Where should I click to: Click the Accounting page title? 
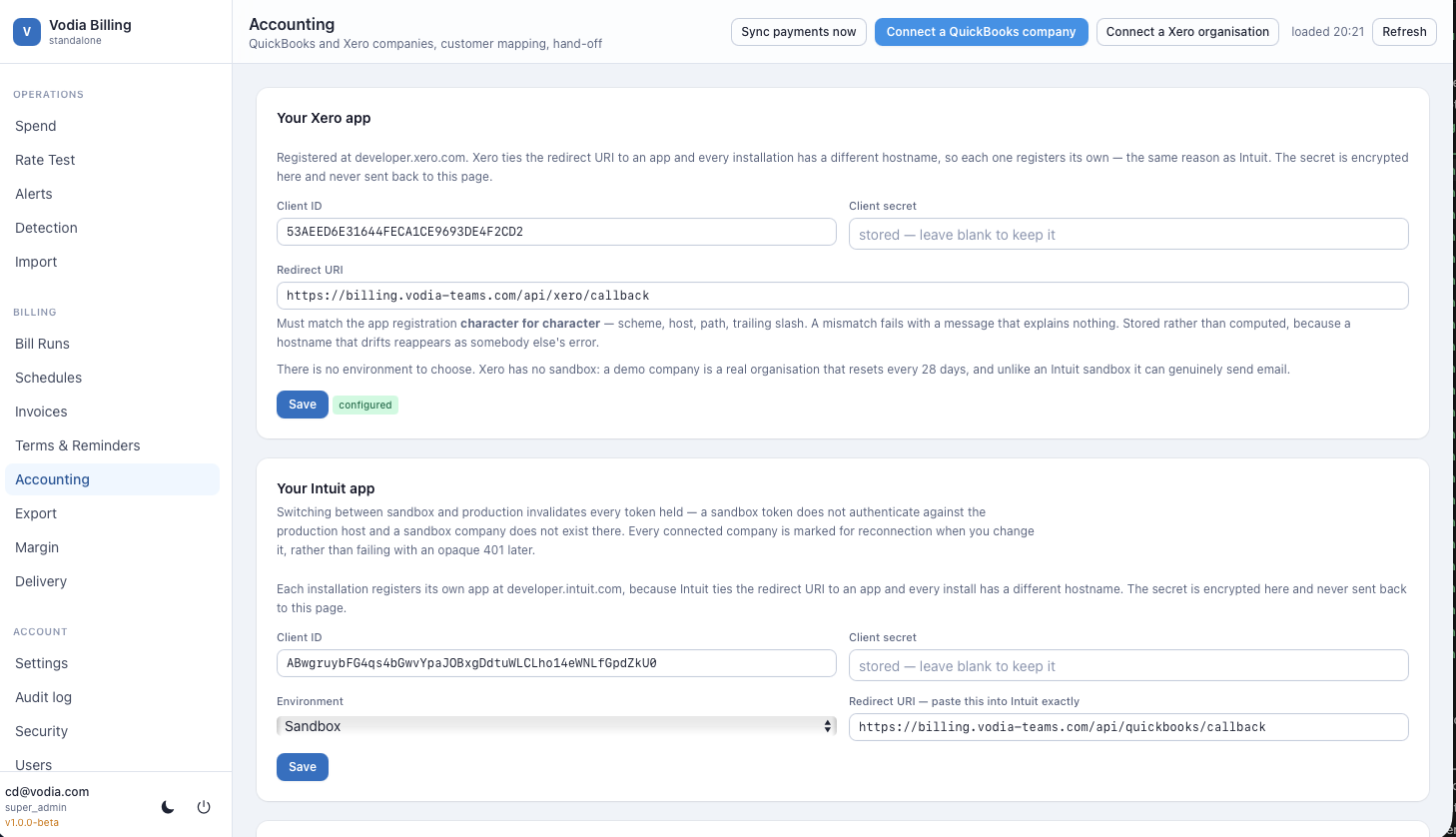pyautogui.click(x=292, y=24)
